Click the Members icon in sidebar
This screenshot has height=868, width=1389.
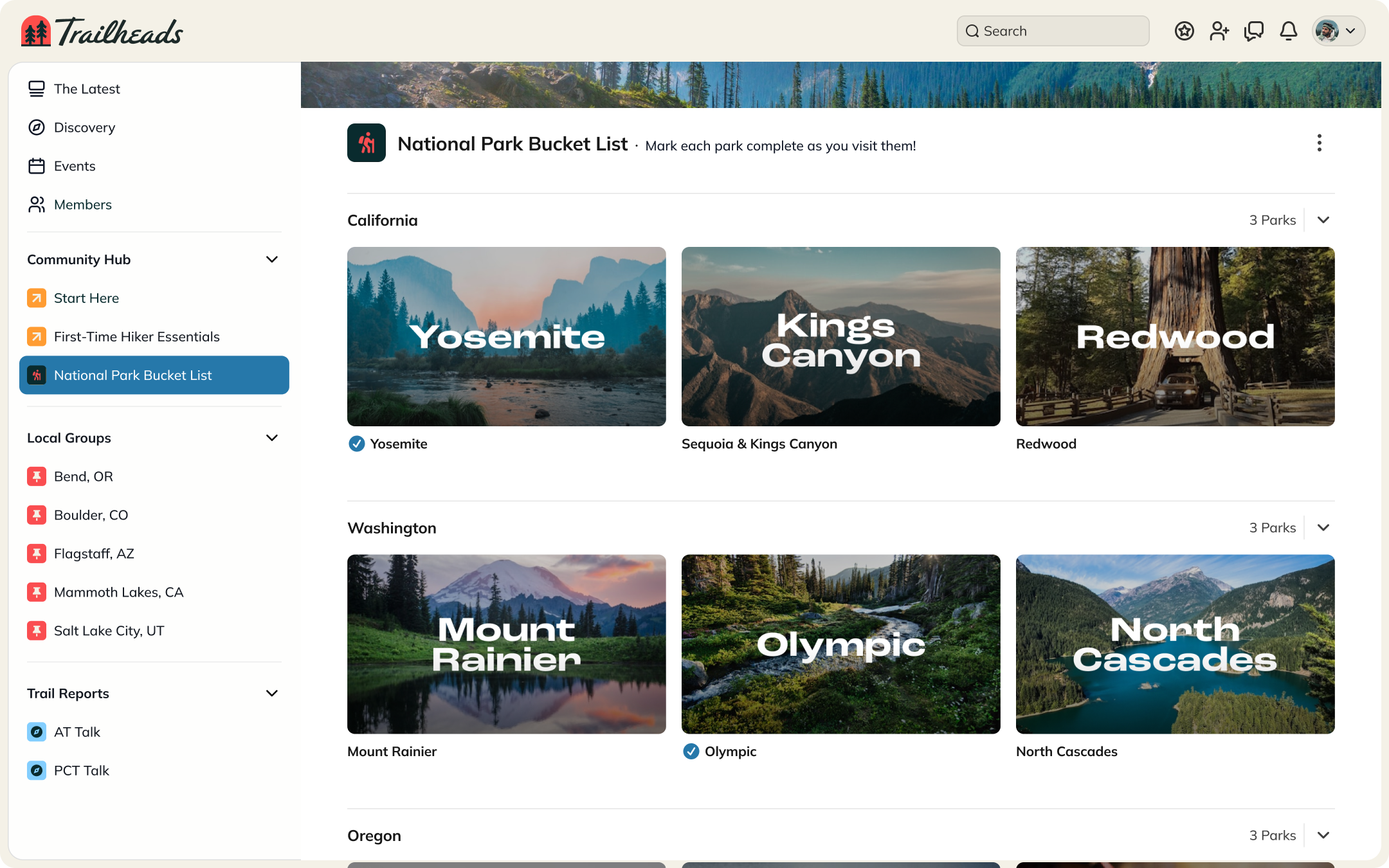(x=37, y=204)
